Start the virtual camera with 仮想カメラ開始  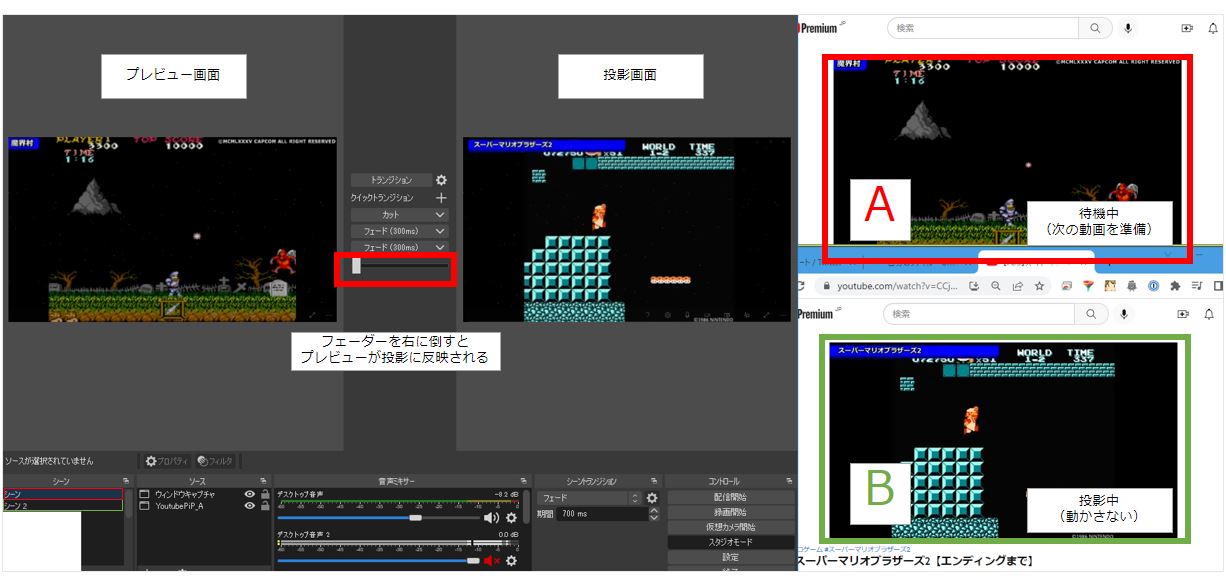[731, 527]
